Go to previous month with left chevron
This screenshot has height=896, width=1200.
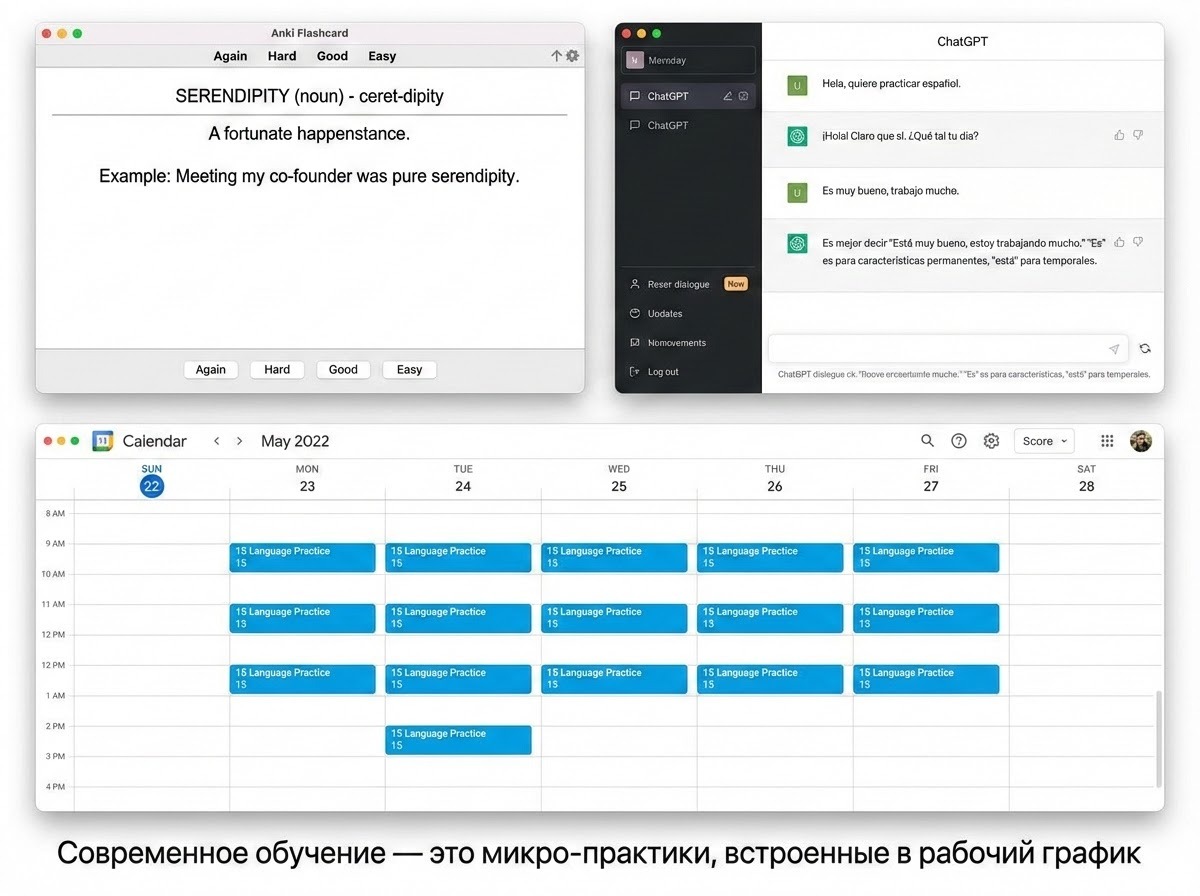216,440
